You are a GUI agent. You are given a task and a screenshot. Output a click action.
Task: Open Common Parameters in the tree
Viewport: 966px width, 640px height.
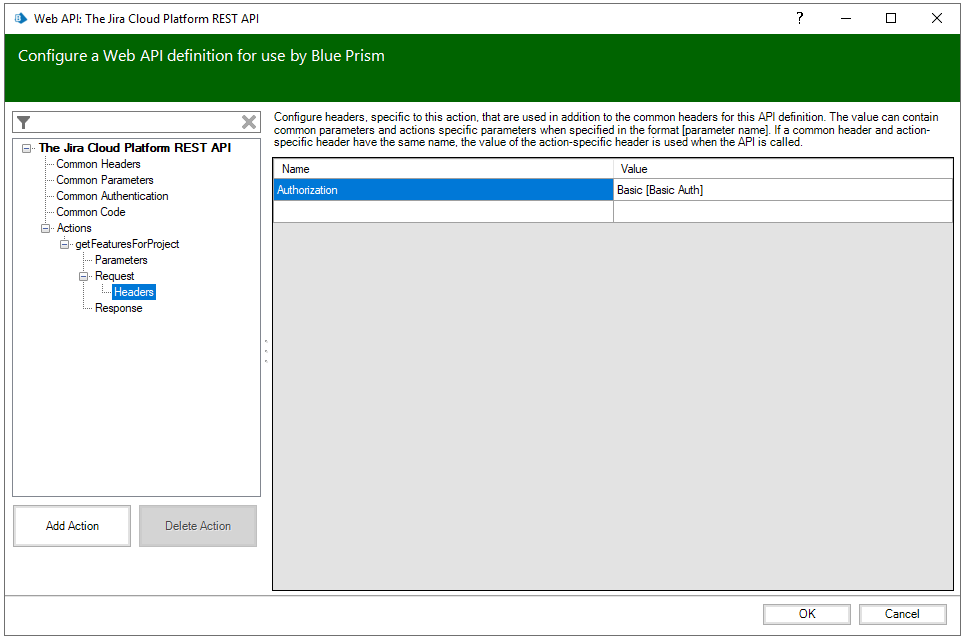(x=104, y=180)
